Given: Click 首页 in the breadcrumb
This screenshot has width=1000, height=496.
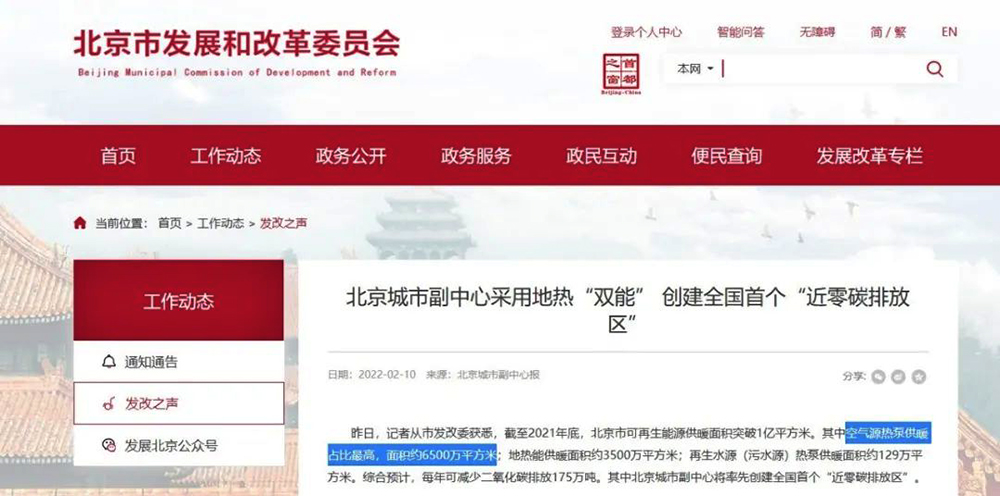Looking at the screenshot, I should tap(170, 223).
